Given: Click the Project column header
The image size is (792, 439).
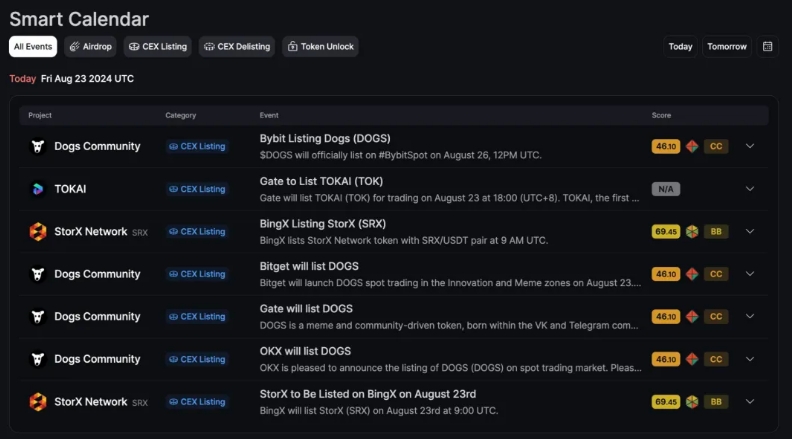Looking at the screenshot, I should [x=40, y=115].
